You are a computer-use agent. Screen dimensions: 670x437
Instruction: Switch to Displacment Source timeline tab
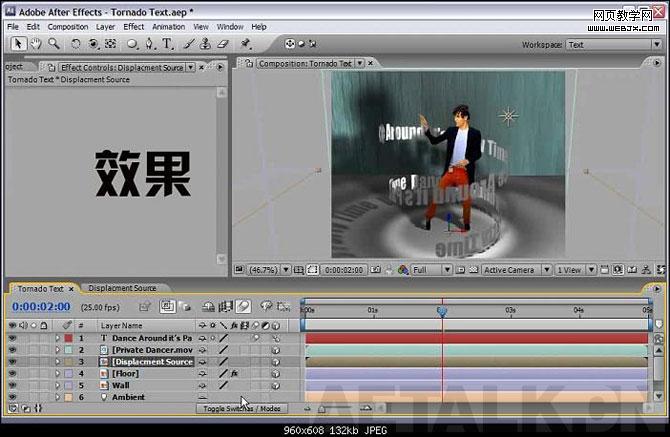122,288
